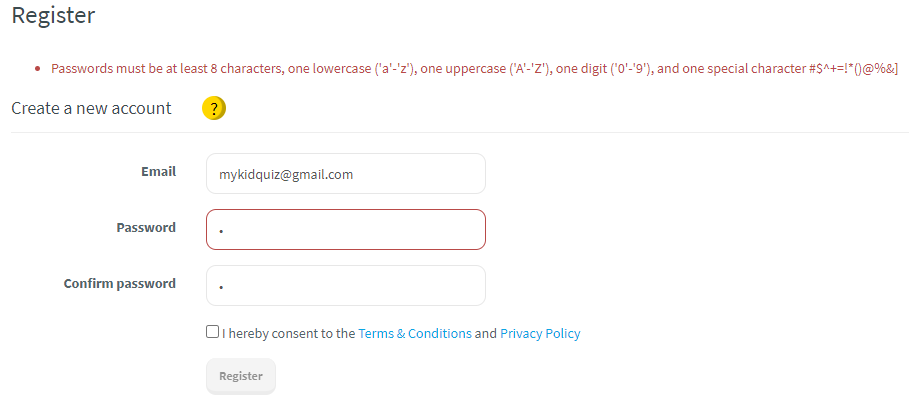Click the Confirm password label

click(x=119, y=283)
